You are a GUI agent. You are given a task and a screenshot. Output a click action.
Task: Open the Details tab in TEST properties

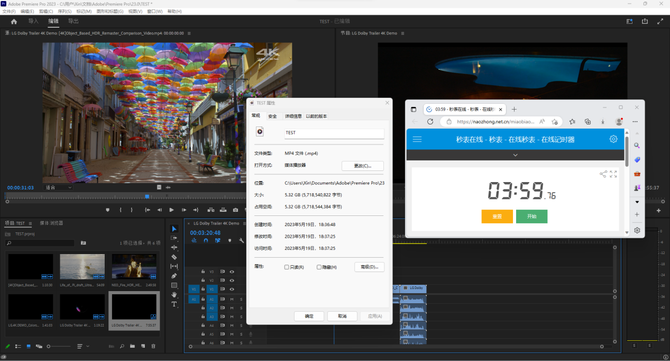coord(294,116)
